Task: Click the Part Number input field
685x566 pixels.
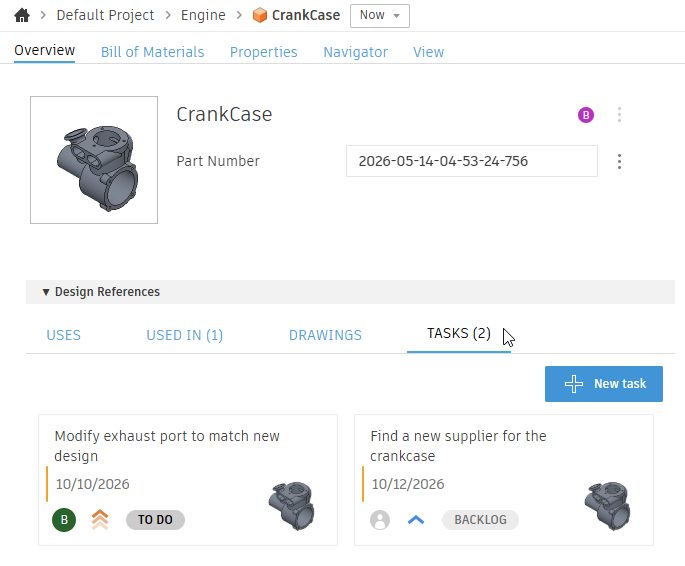Action: (472, 161)
